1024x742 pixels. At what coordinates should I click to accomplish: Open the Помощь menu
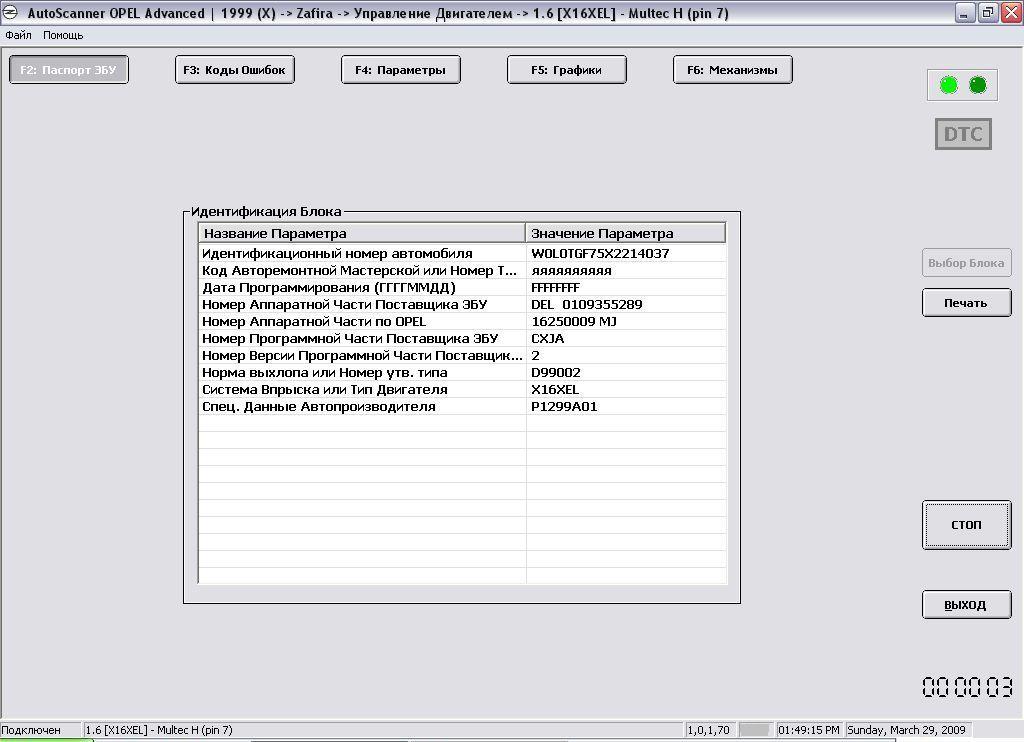click(x=63, y=35)
